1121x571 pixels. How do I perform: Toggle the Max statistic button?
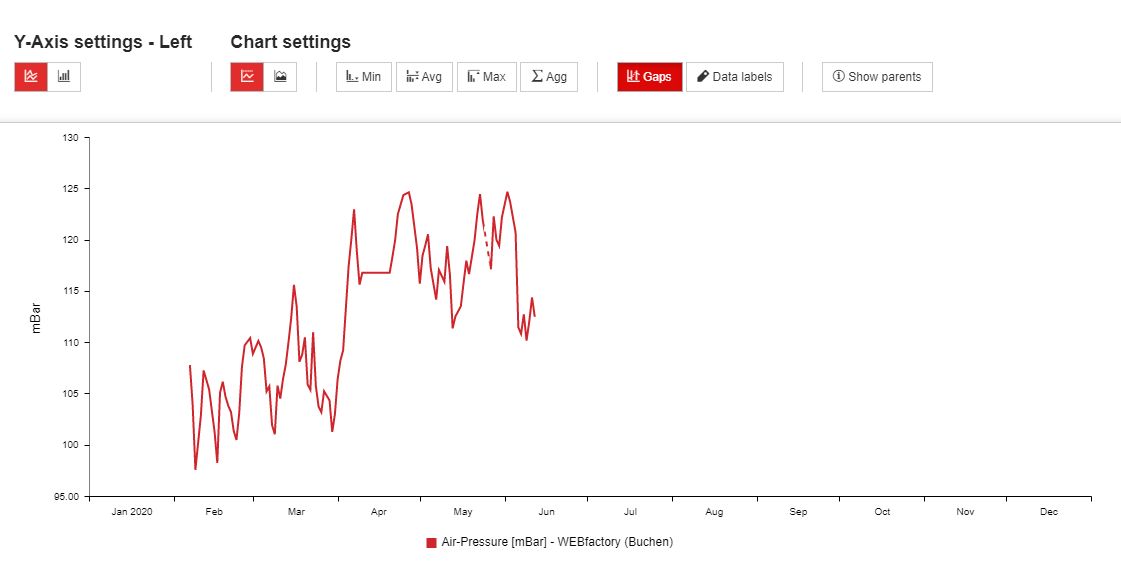pos(486,77)
